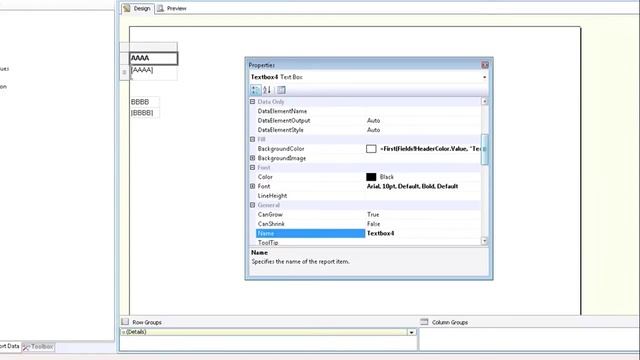Select the BackgroundColor property row

(x=281, y=149)
